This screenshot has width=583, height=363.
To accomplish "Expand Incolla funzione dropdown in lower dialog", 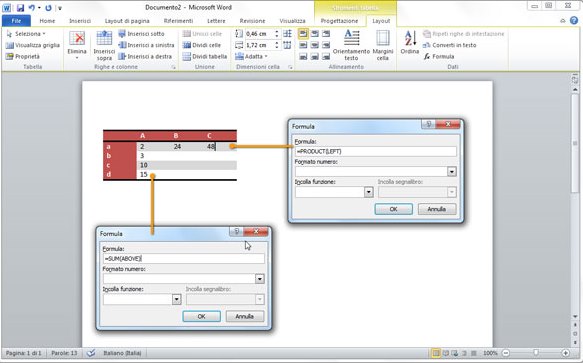I will coord(177,299).
